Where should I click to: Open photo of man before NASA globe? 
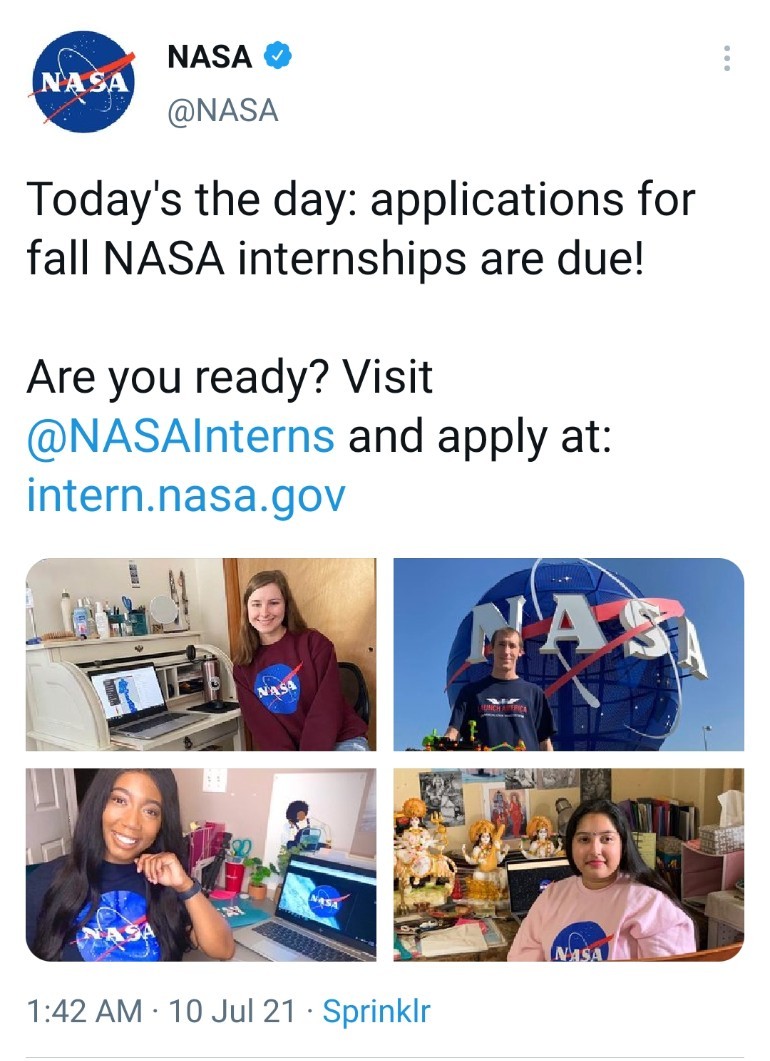pos(568,654)
